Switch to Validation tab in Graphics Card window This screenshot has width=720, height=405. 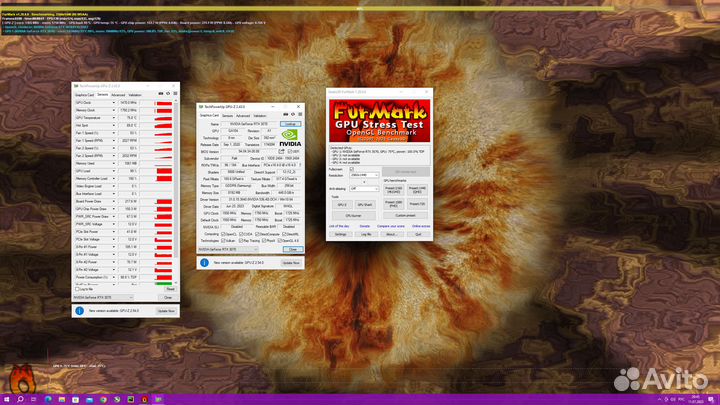click(260, 116)
